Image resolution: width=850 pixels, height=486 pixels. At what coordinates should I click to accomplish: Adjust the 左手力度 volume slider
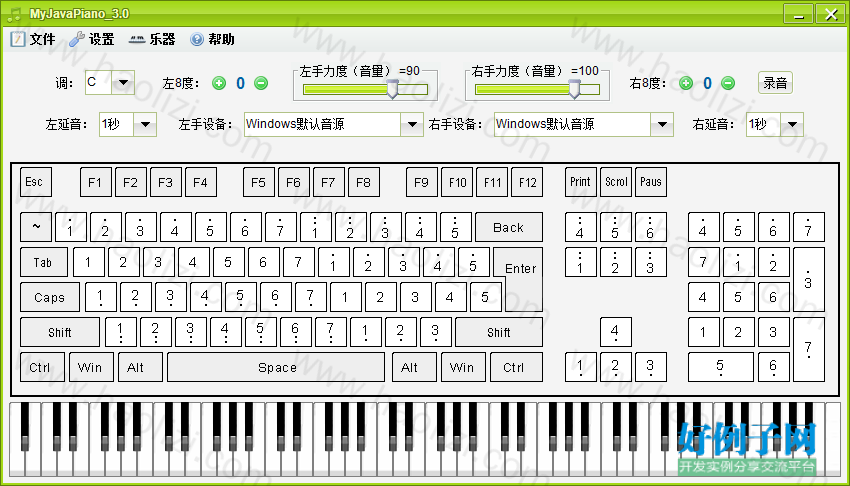(x=392, y=89)
